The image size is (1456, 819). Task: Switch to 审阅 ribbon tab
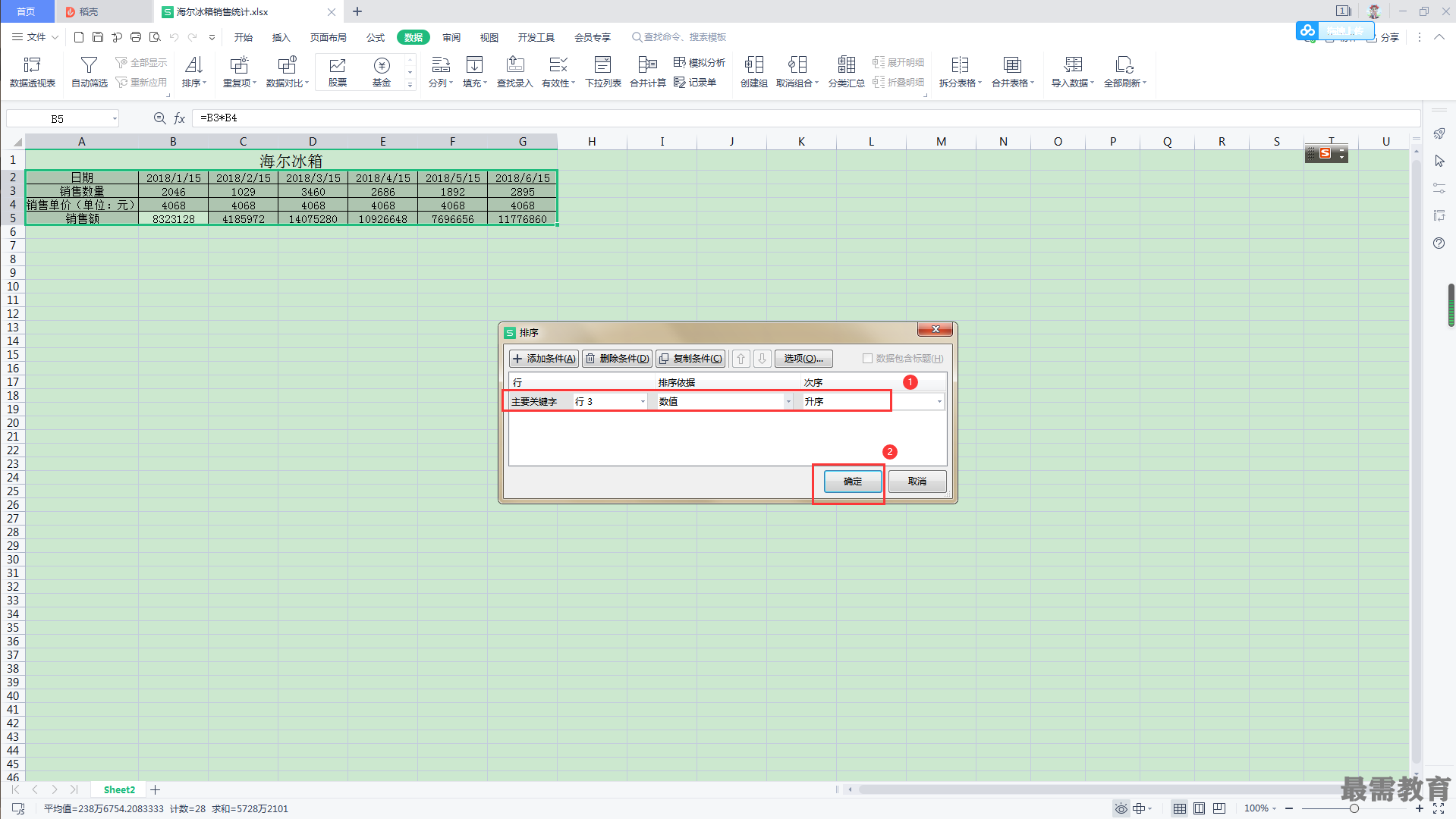click(x=451, y=37)
